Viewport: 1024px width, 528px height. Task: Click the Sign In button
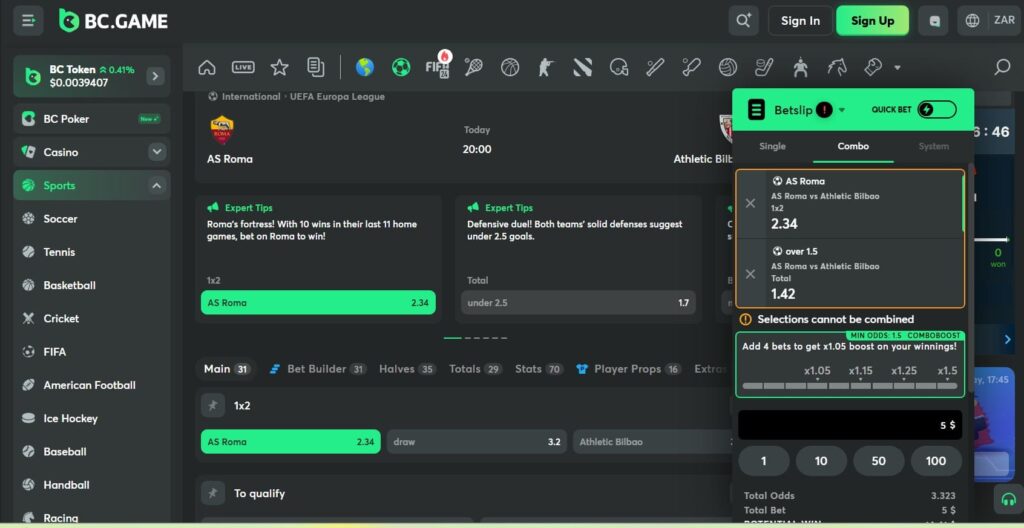[800, 21]
